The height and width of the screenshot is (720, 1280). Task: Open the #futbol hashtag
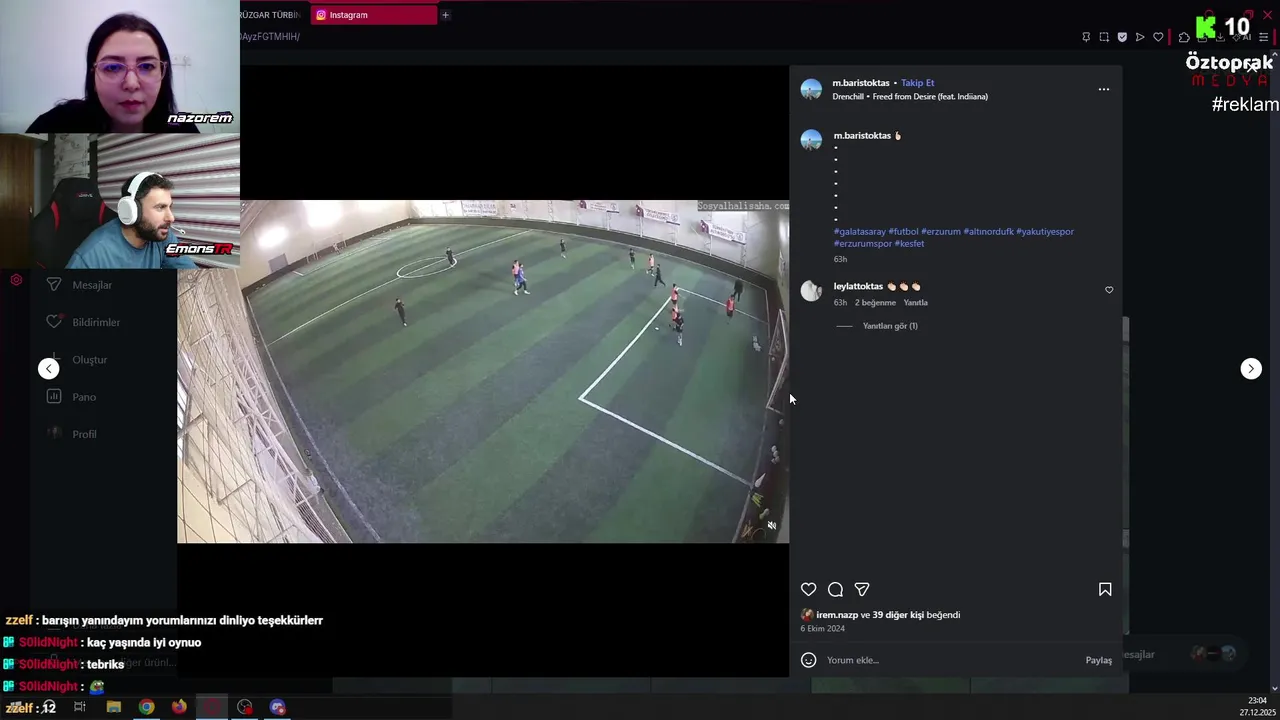point(903,232)
